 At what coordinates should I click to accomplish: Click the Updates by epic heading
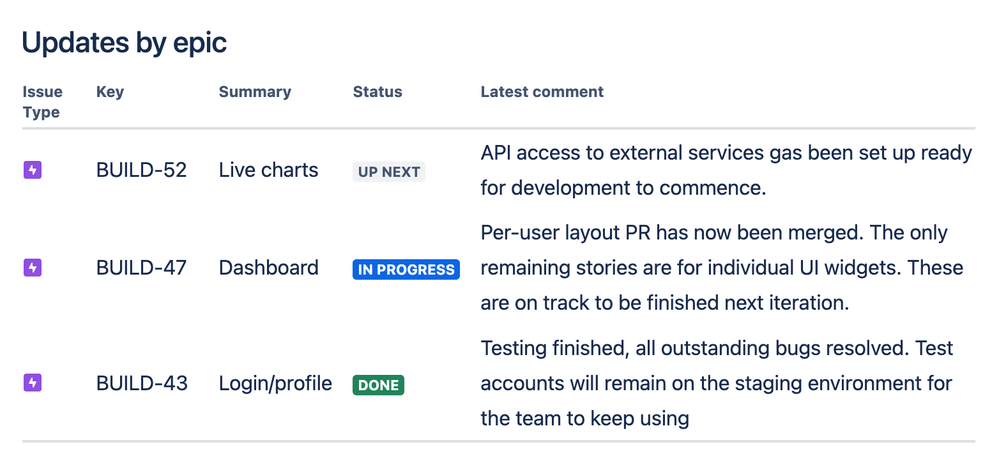tap(124, 43)
